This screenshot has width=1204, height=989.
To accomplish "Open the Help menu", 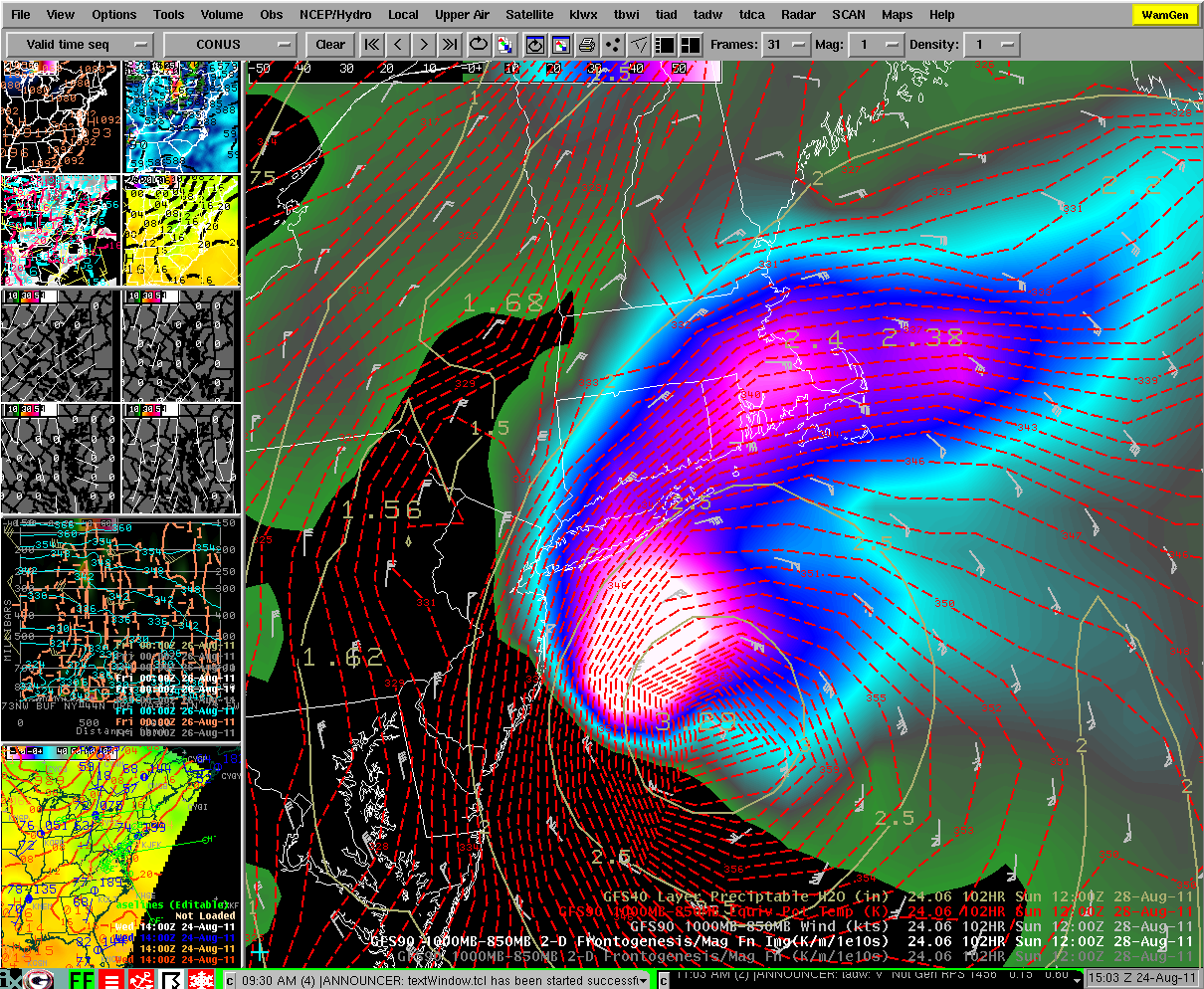I will (941, 15).
